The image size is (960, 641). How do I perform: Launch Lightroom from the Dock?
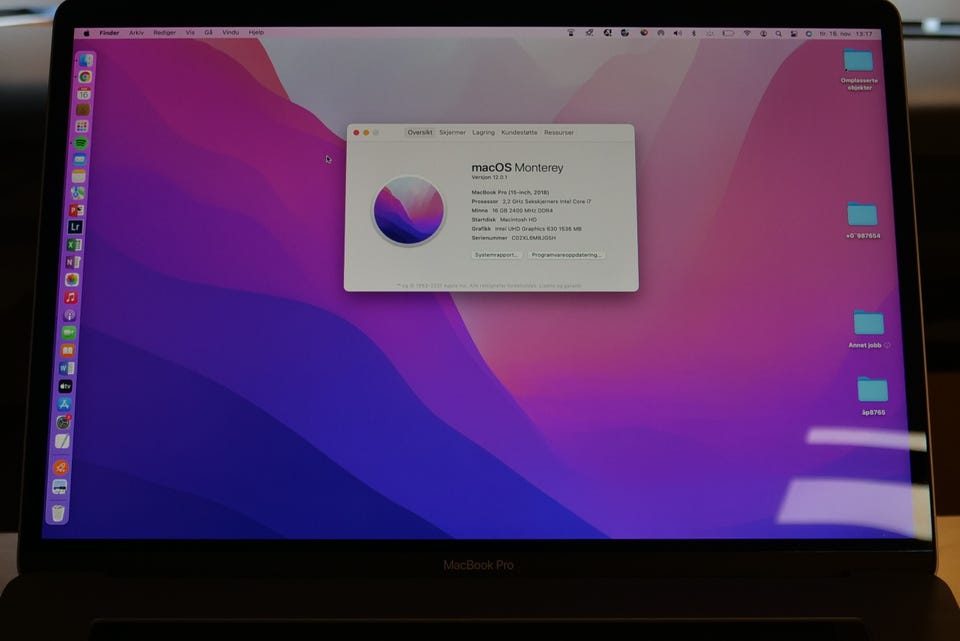click(x=75, y=227)
